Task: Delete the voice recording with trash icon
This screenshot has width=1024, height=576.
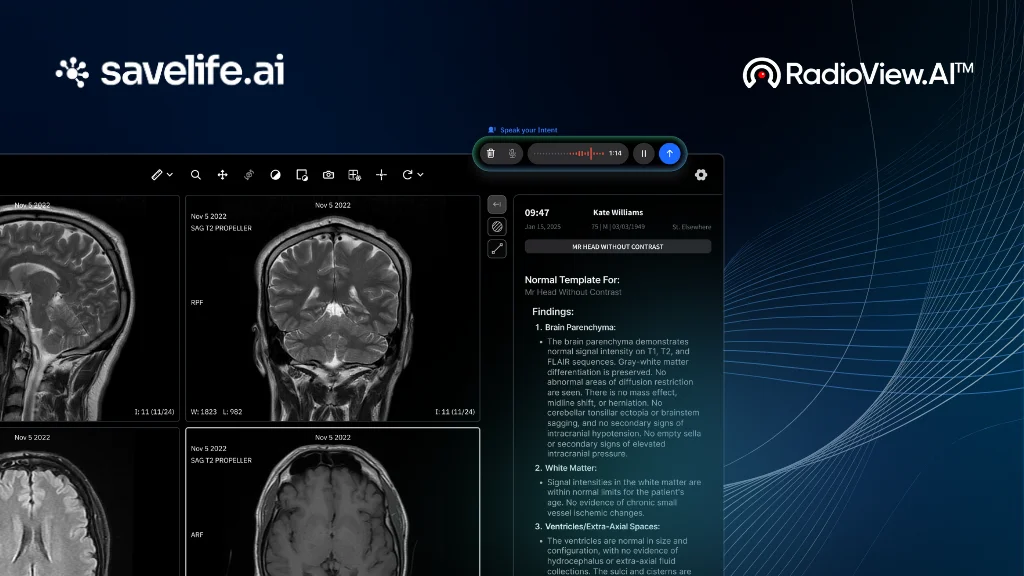Action: click(x=490, y=154)
